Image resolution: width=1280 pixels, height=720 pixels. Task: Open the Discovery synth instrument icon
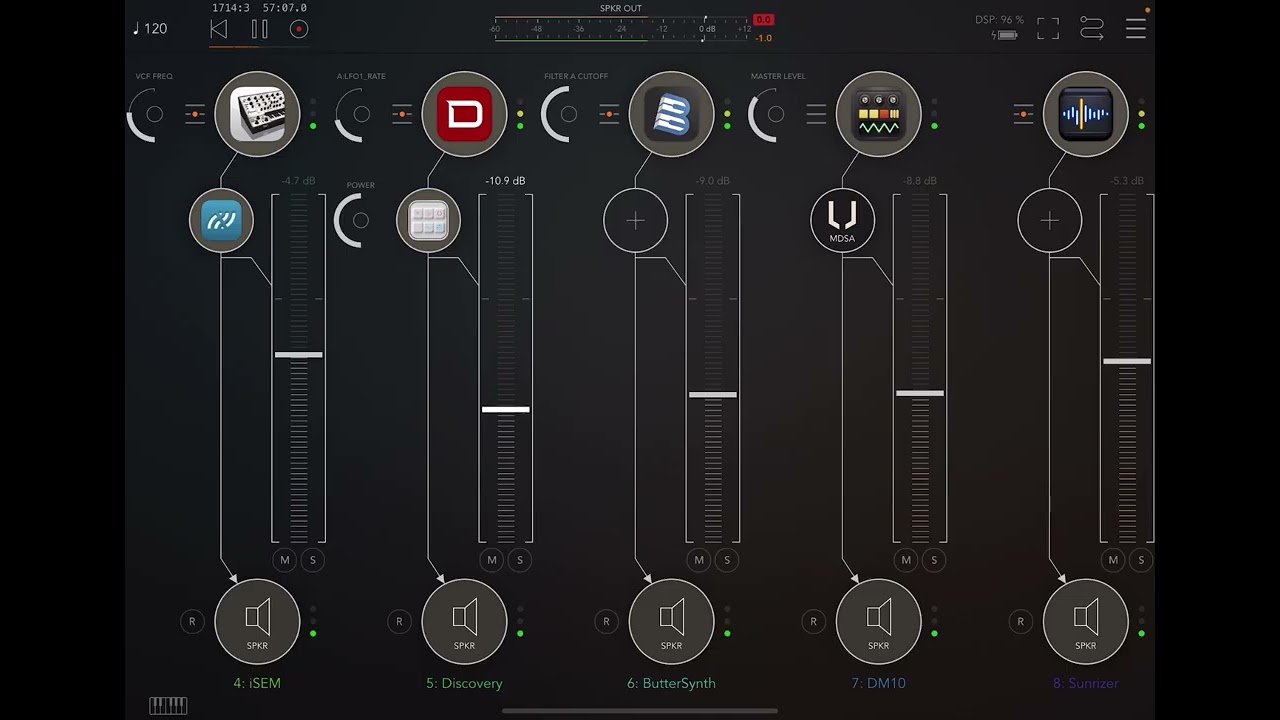point(465,114)
